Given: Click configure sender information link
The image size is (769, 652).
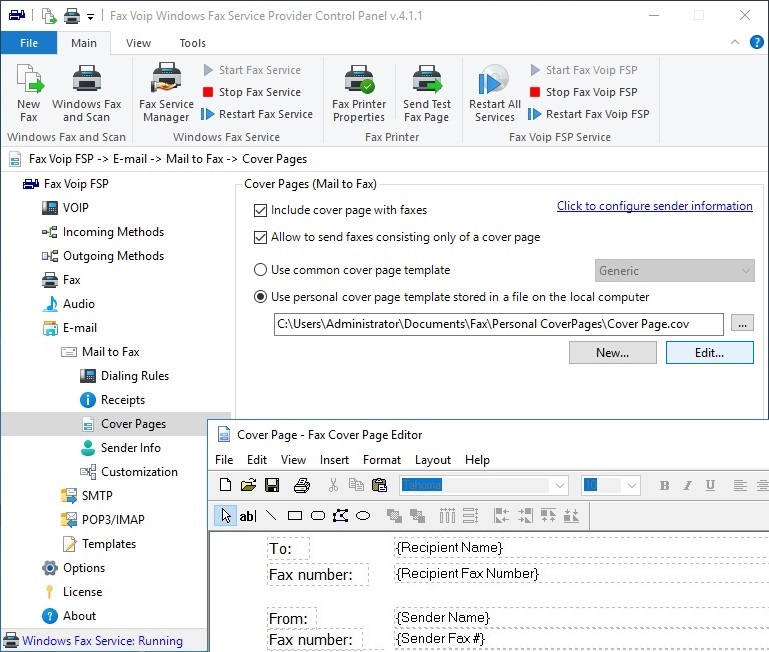Looking at the screenshot, I should point(654,206).
